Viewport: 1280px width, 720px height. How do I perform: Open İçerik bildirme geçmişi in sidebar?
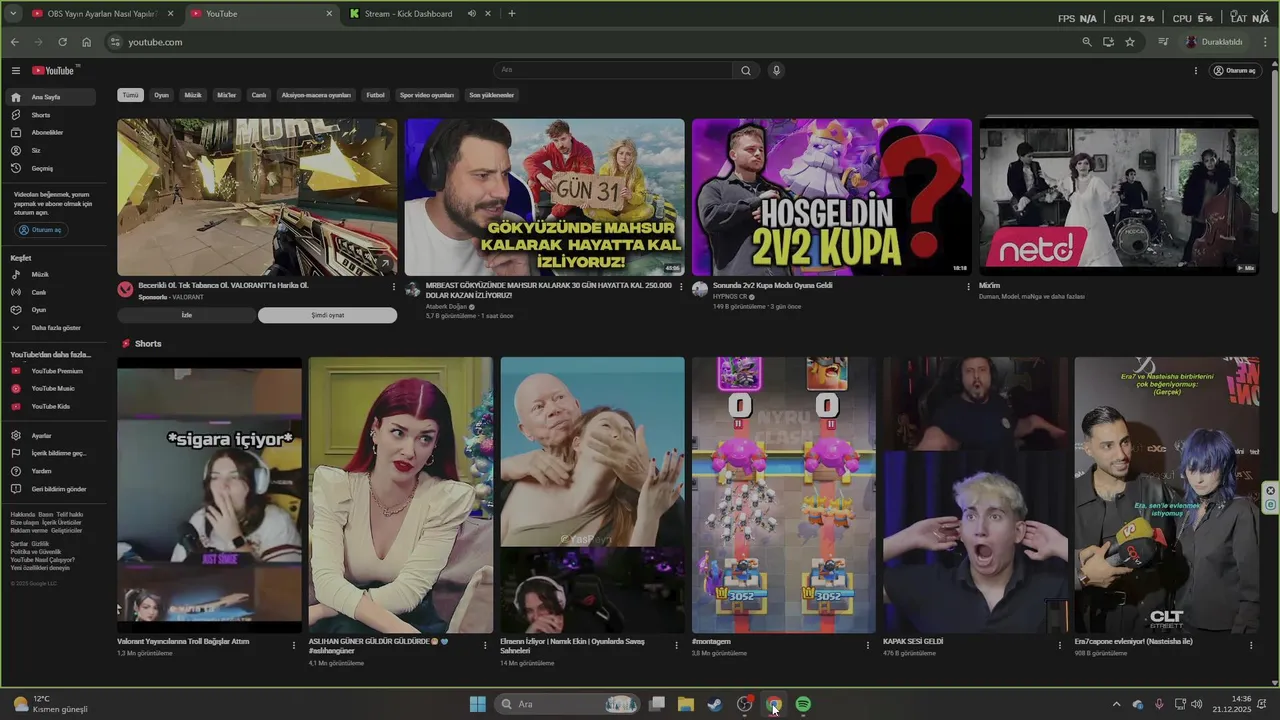click(52, 453)
